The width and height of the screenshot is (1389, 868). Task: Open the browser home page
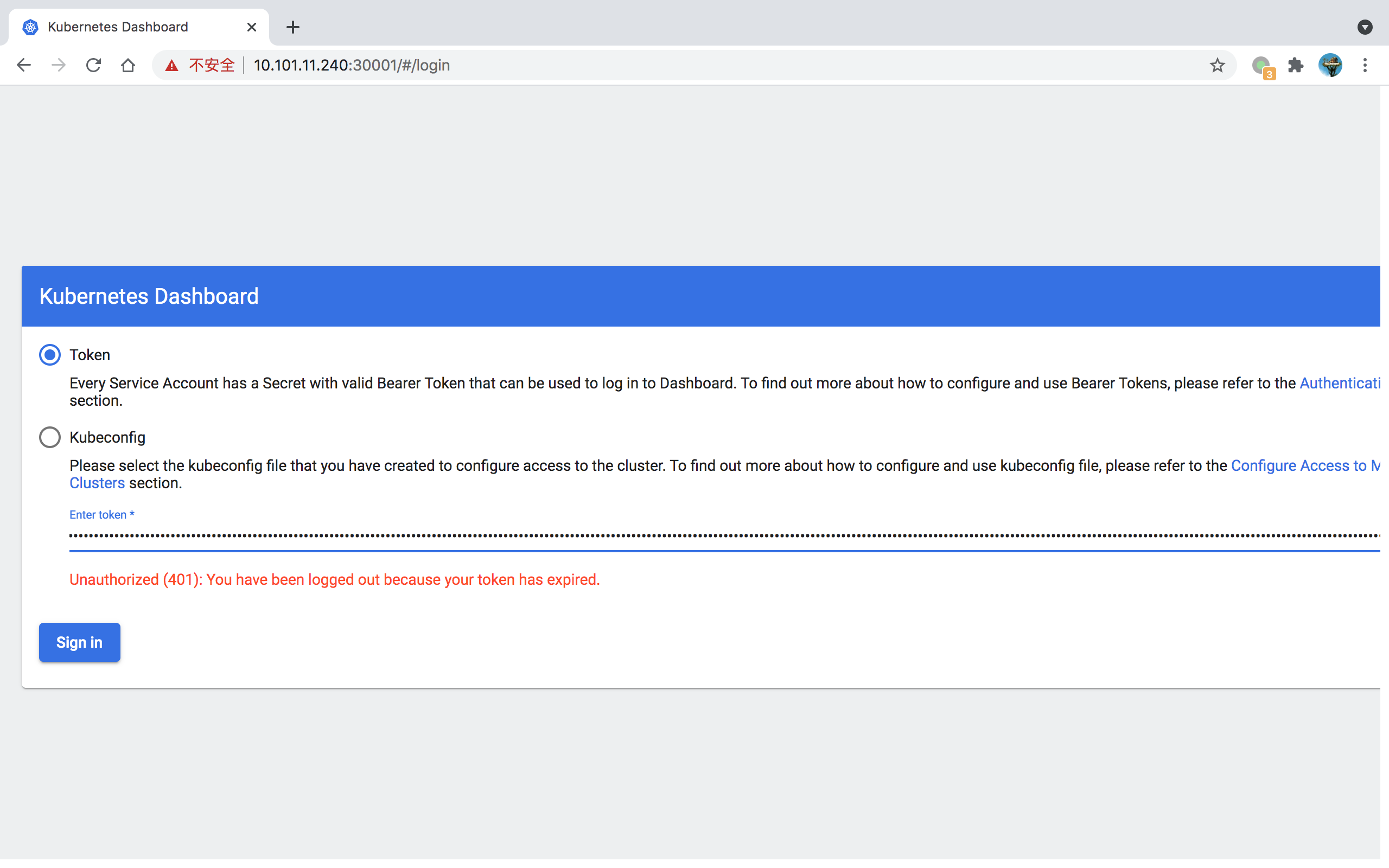click(128, 66)
